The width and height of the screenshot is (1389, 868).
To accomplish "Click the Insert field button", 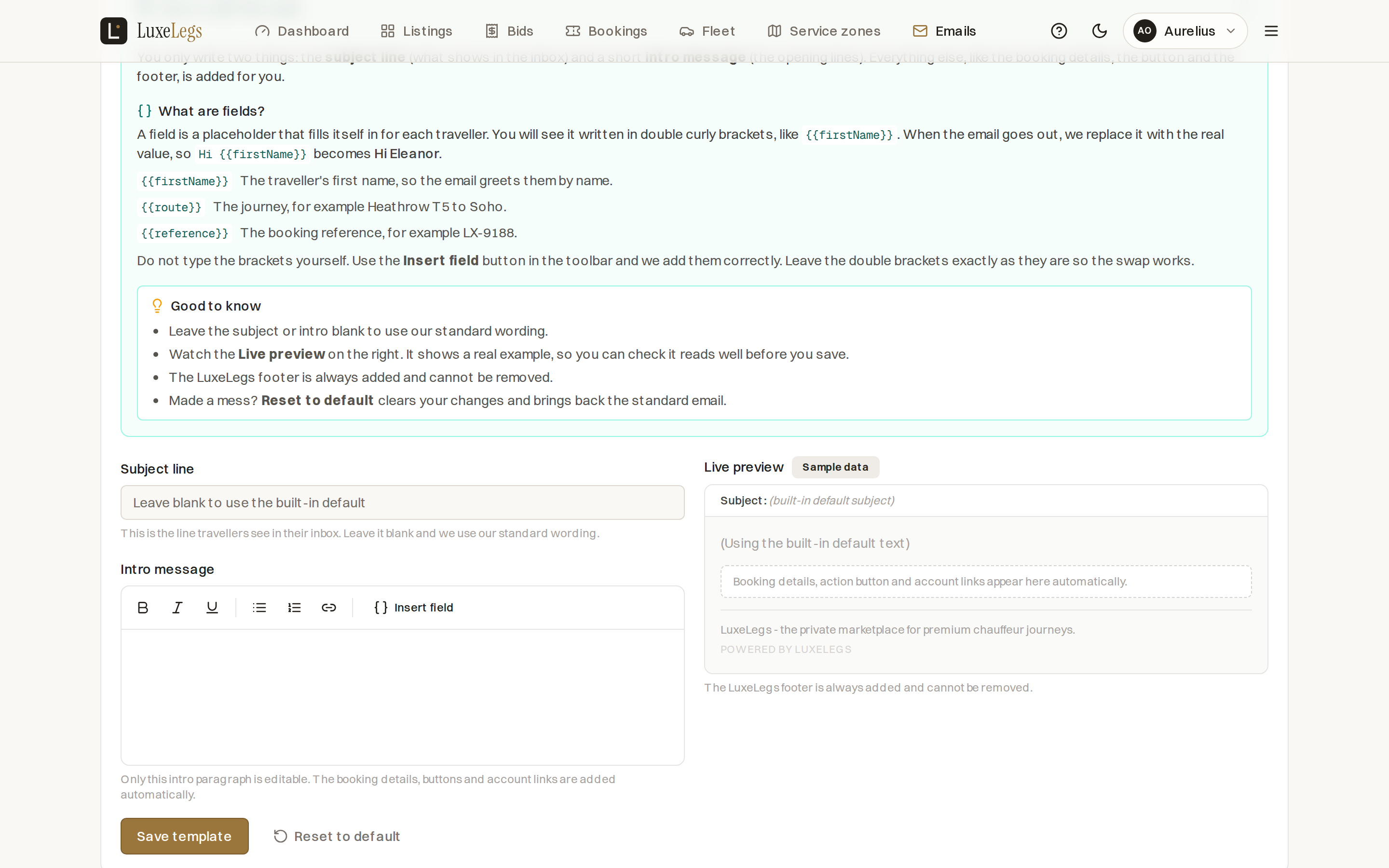I will pos(413,608).
